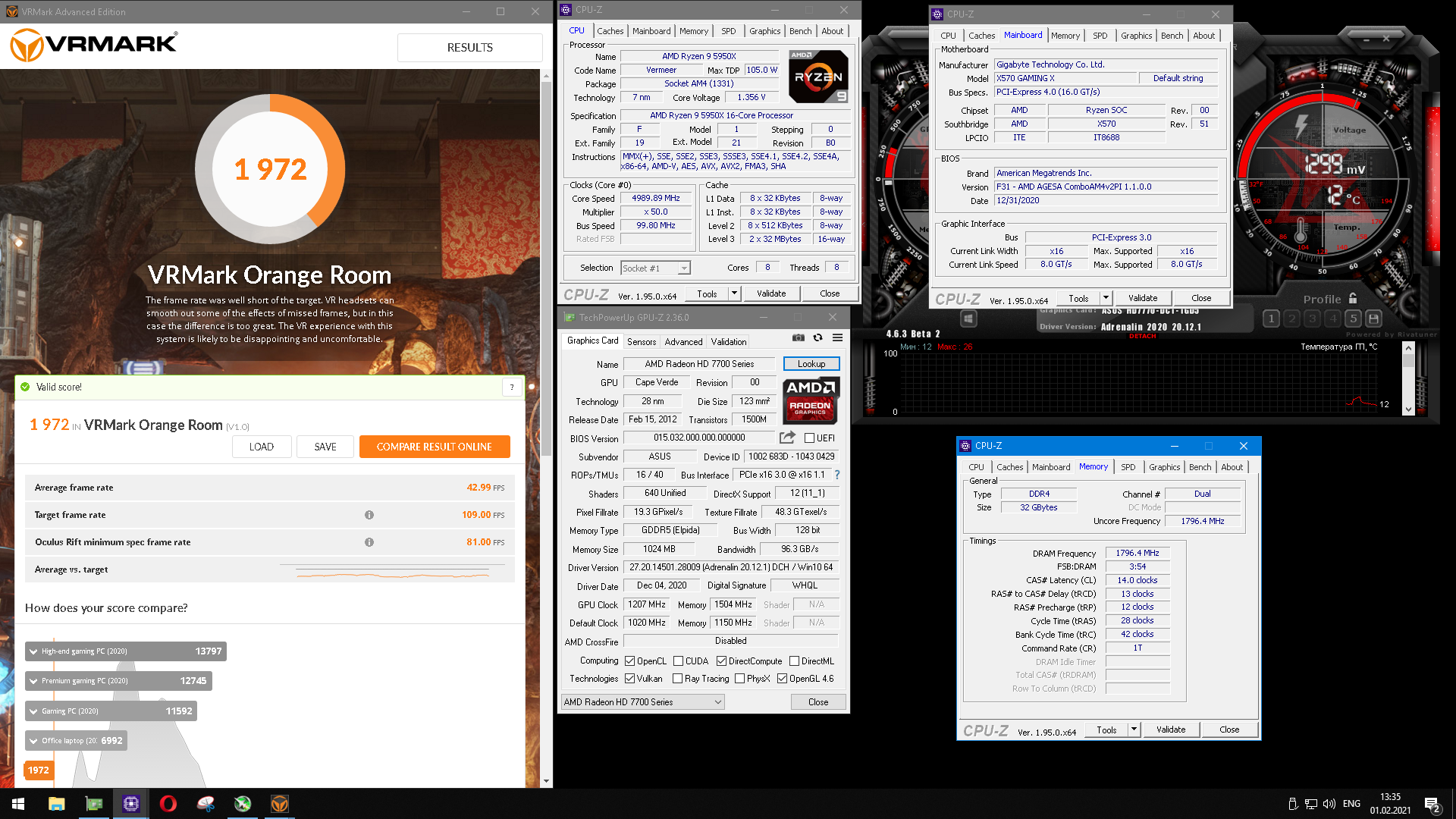Click the Lookup button in GPU-Z

[x=811, y=364]
